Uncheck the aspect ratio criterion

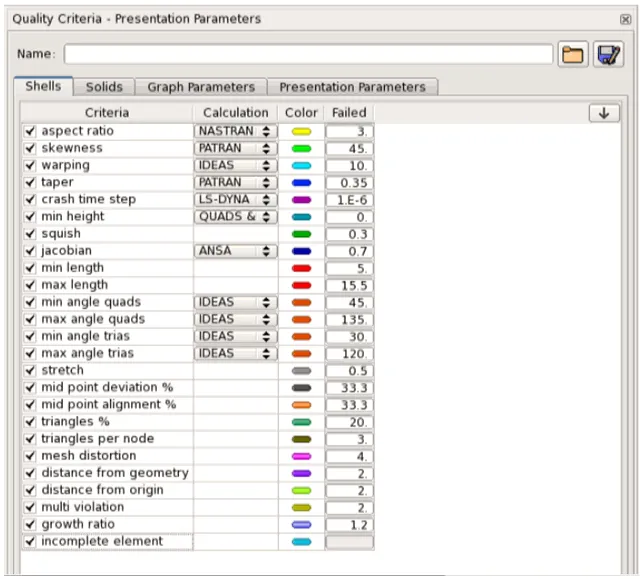[x=30, y=131]
